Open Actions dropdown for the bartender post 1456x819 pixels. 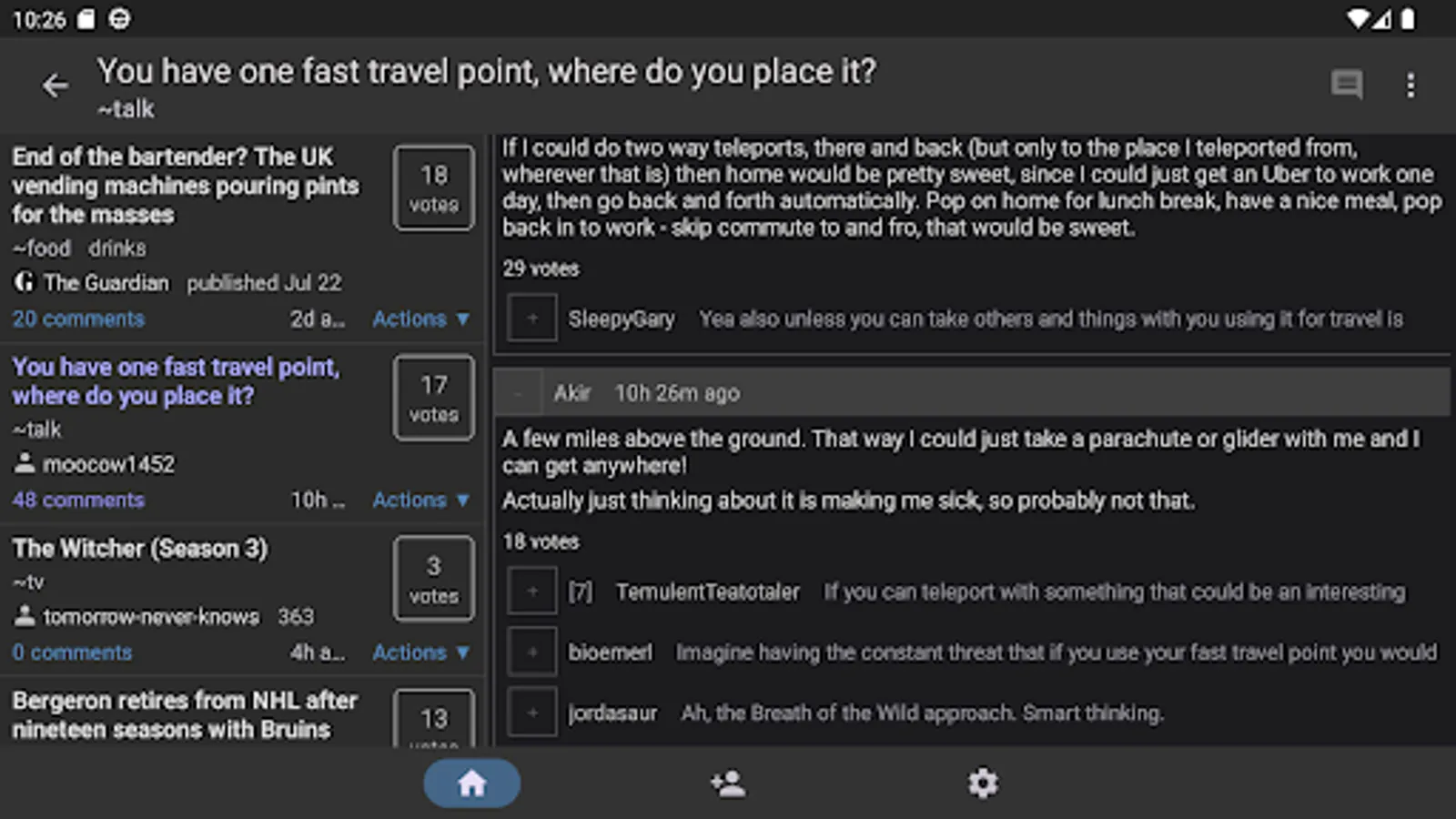tap(420, 318)
